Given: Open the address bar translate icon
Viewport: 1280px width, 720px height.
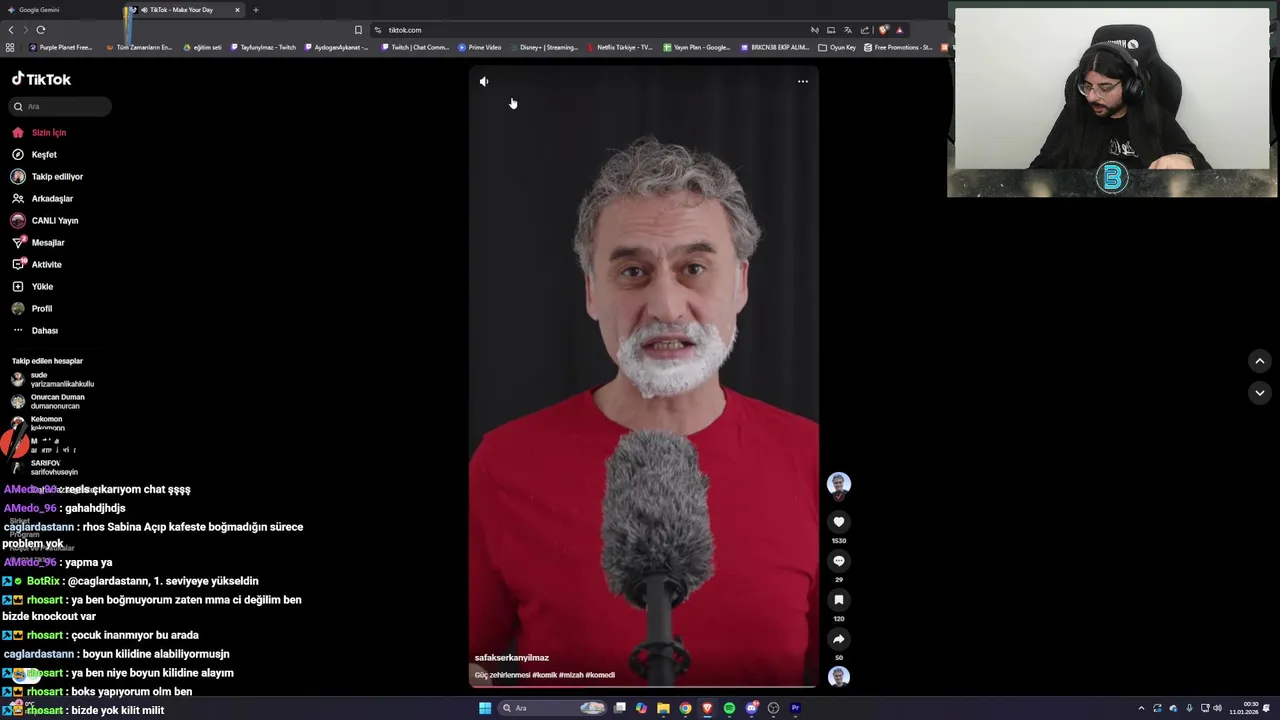Looking at the screenshot, I should (x=847, y=30).
